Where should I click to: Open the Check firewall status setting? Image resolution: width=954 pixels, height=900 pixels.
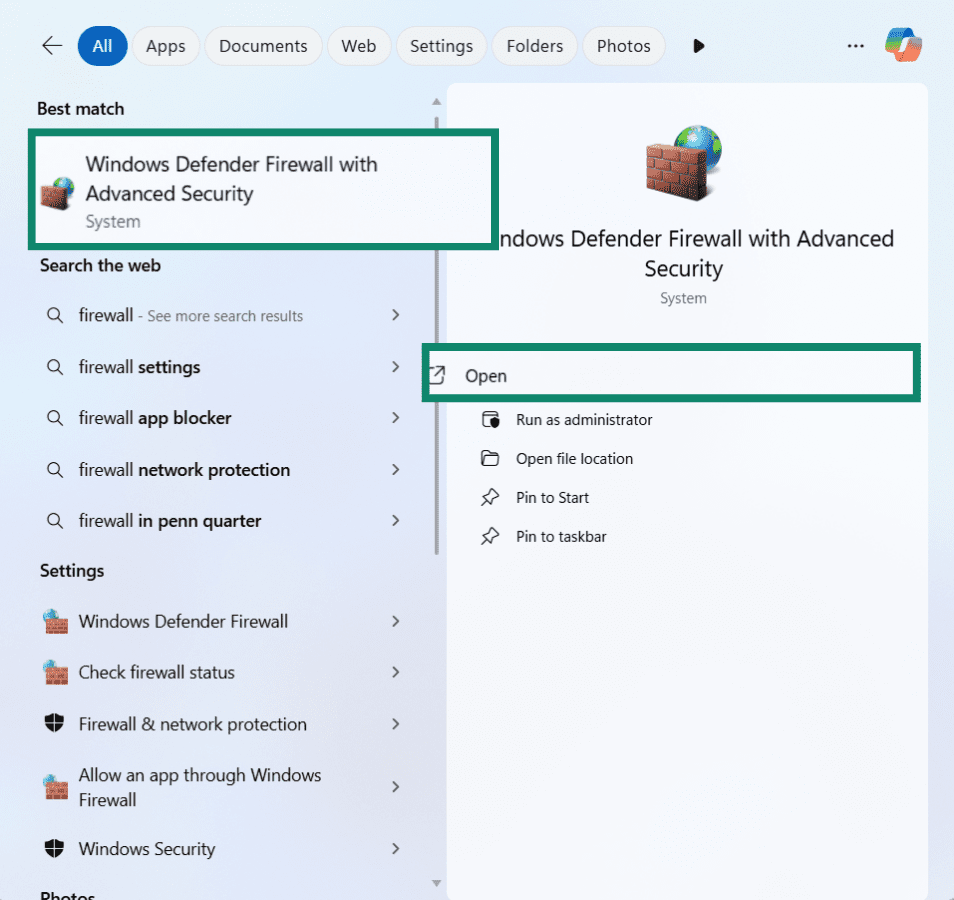tap(157, 673)
